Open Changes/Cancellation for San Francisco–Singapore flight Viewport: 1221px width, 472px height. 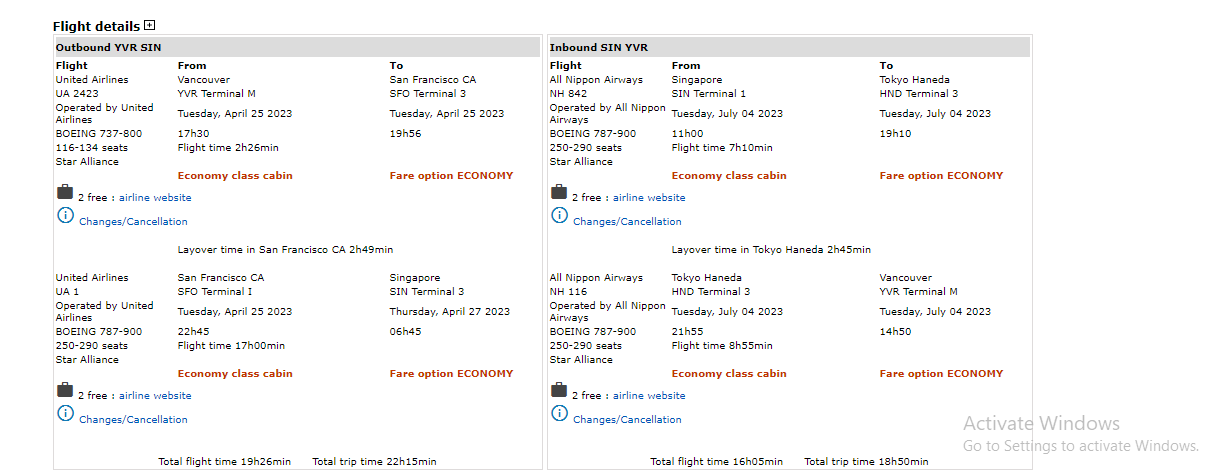133,420
